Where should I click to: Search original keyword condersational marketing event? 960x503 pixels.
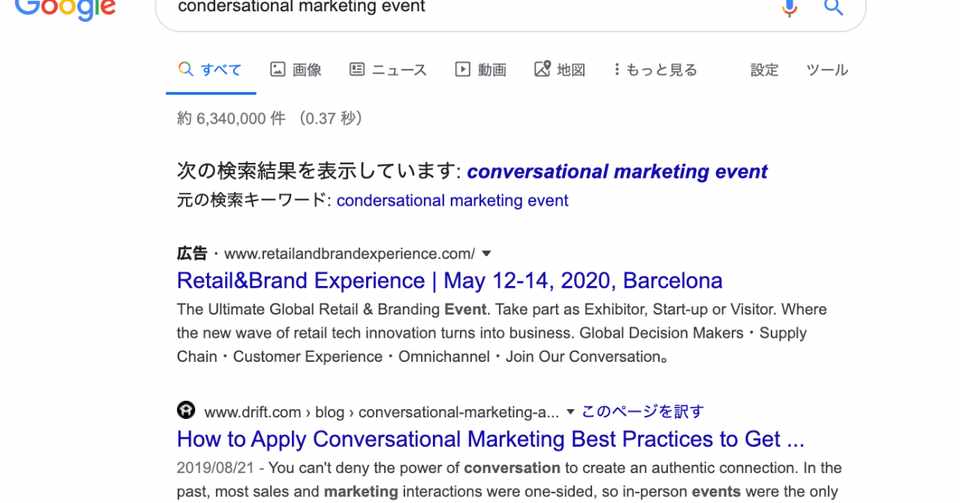click(x=452, y=201)
